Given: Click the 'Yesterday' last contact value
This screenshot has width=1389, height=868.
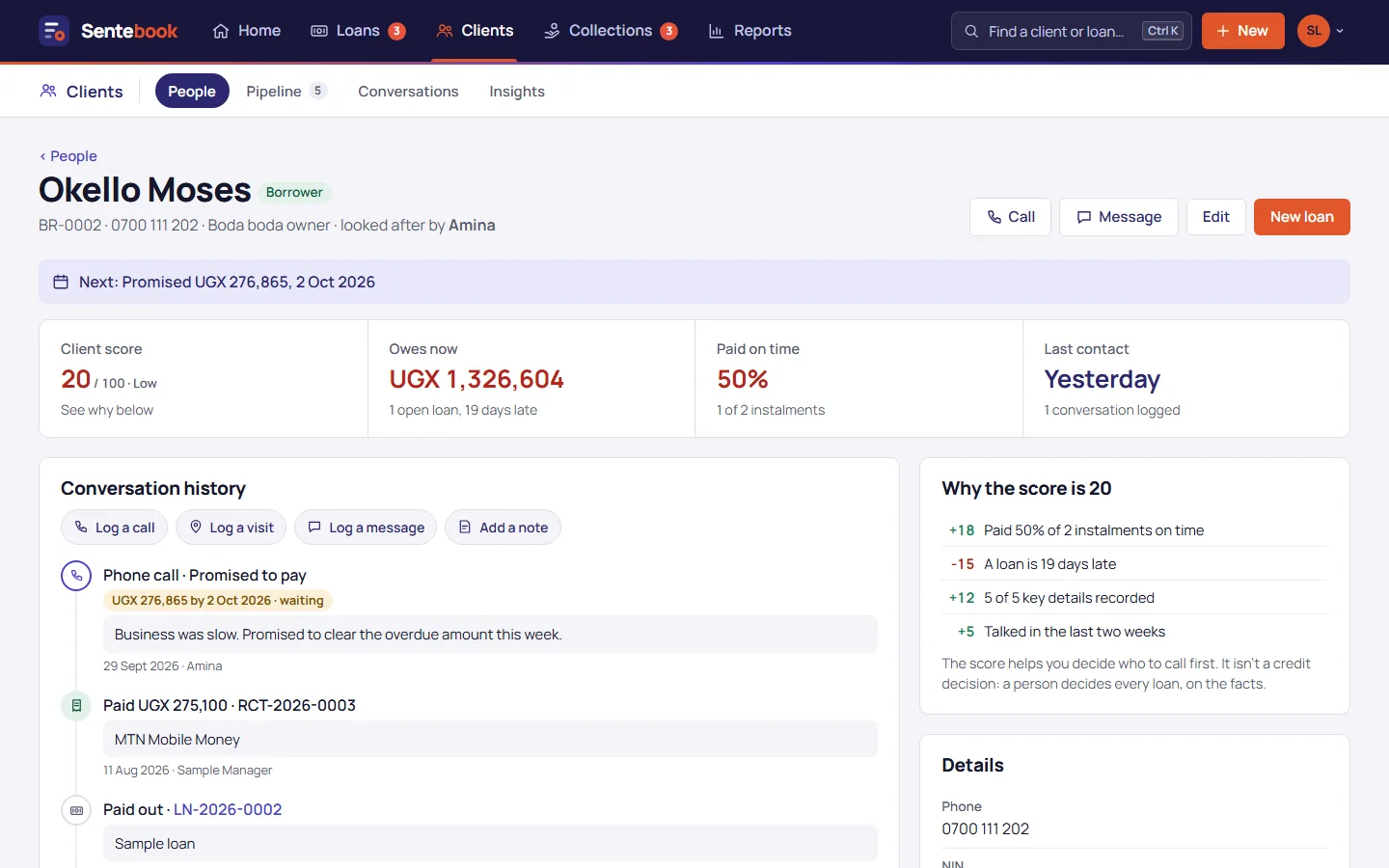Looking at the screenshot, I should [1102, 379].
